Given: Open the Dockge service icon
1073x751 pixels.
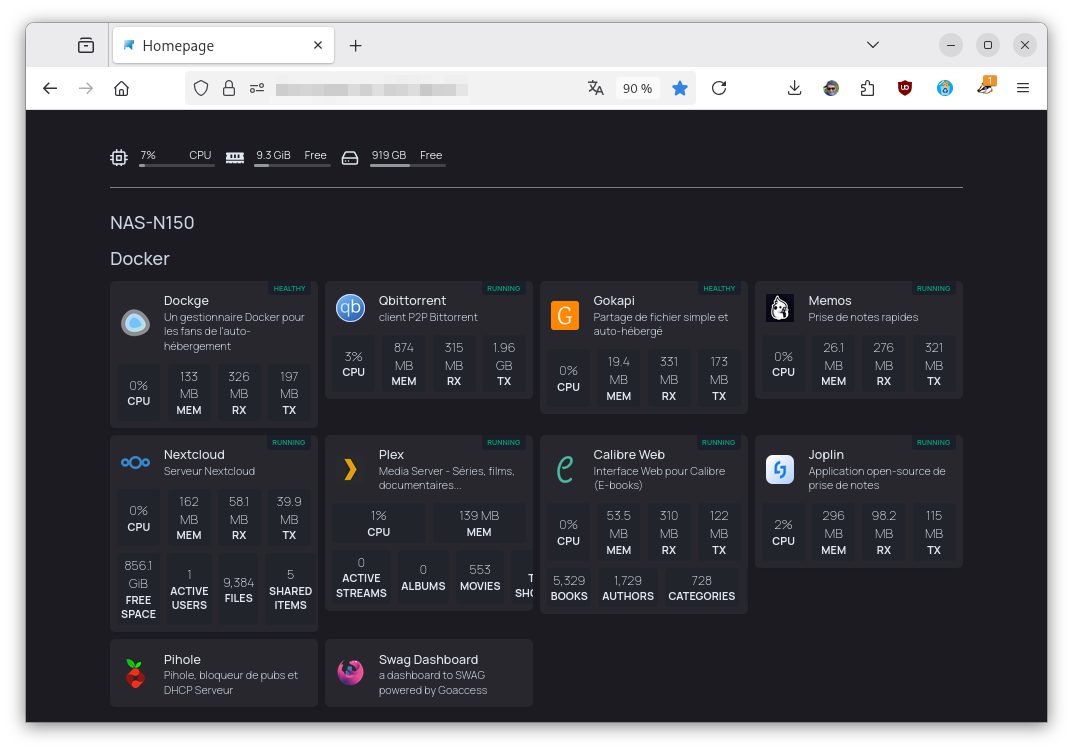Looking at the screenshot, I should coord(136,322).
